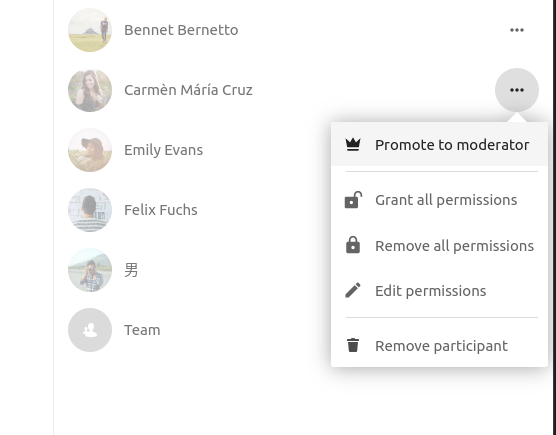Select Promote to moderator
556x435 pixels.
pyautogui.click(x=439, y=145)
